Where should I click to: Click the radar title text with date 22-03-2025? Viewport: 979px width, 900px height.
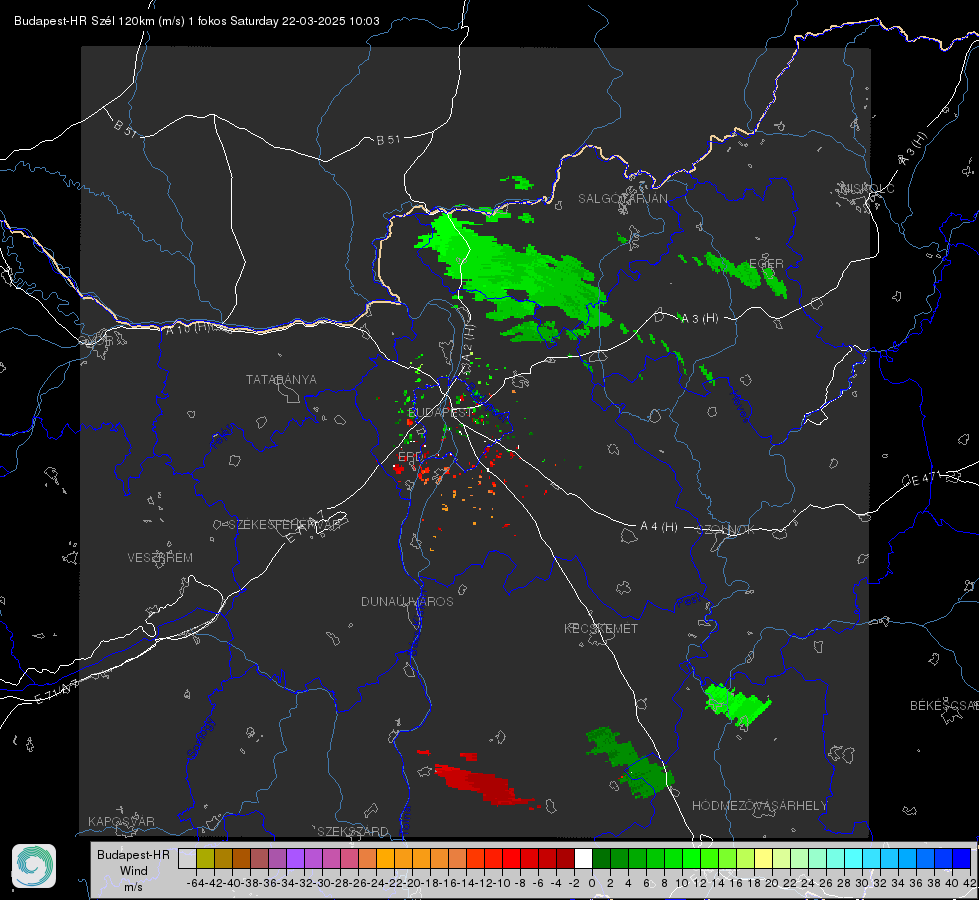pyautogui.click(x=197, y=21)
